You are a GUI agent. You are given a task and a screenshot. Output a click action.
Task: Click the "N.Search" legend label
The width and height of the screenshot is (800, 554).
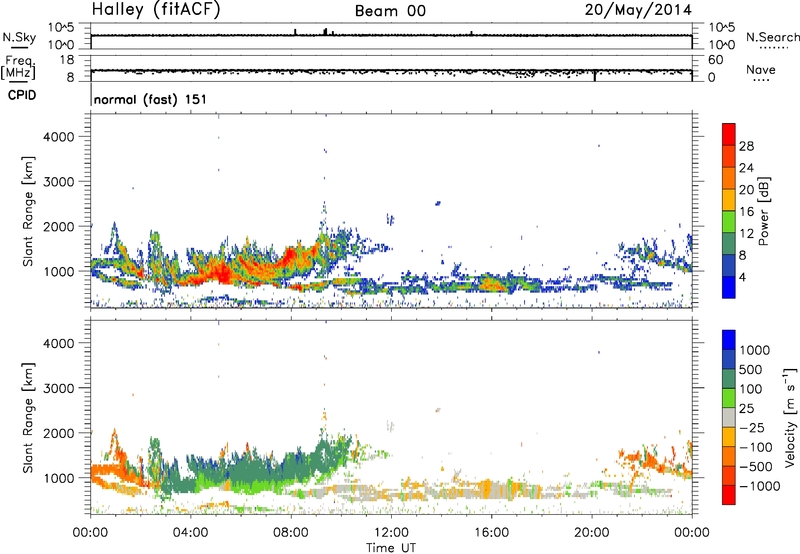pyautogui.click(x=772, y=37)
